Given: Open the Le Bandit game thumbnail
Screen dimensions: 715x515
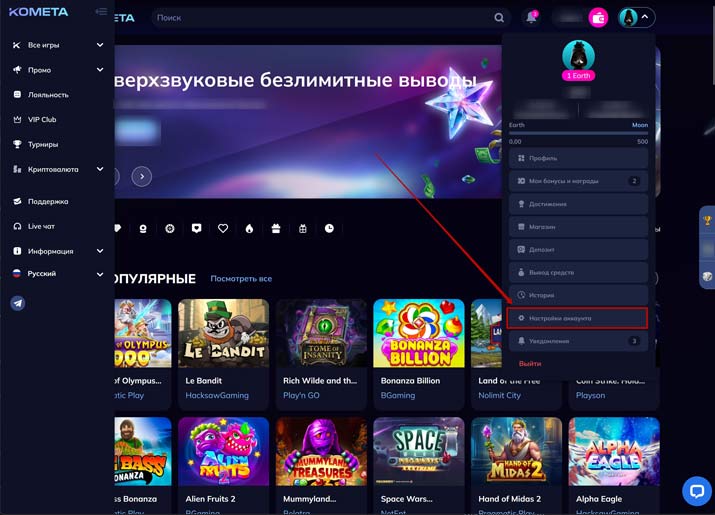Looking at the screenshot, I should click(x=223, y=333).
